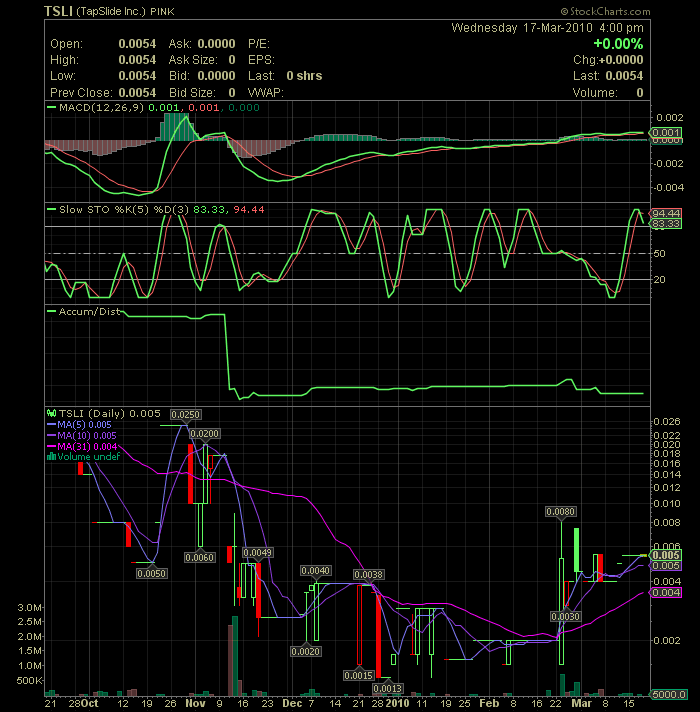
Task: Click the magenta 0.004 MA axis tag
Action: 666,593
